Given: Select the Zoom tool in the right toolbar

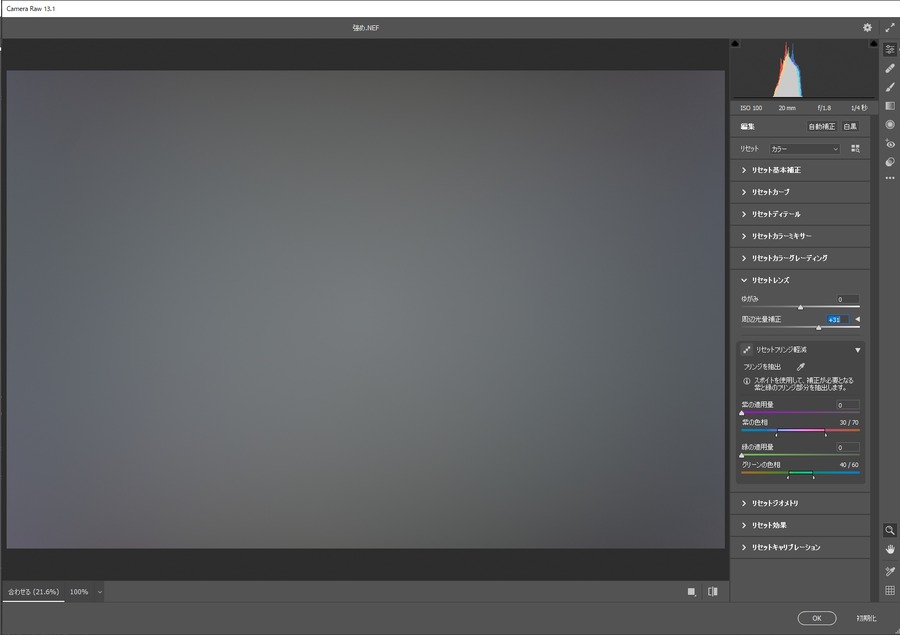Looking at the screenshot, I should 891,531.
